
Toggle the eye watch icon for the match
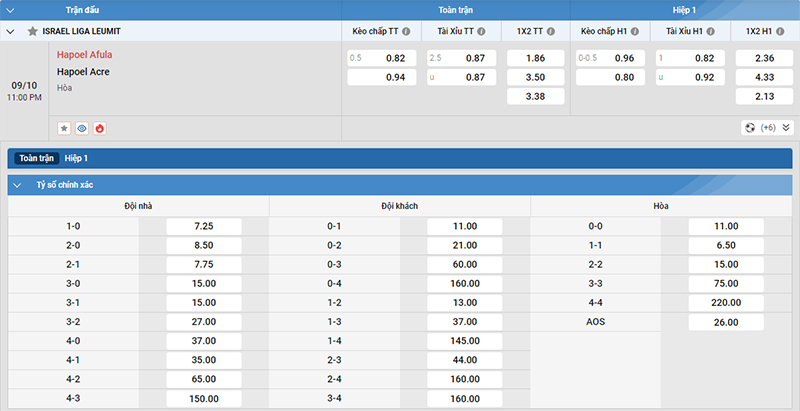click(x=82, y=128)
